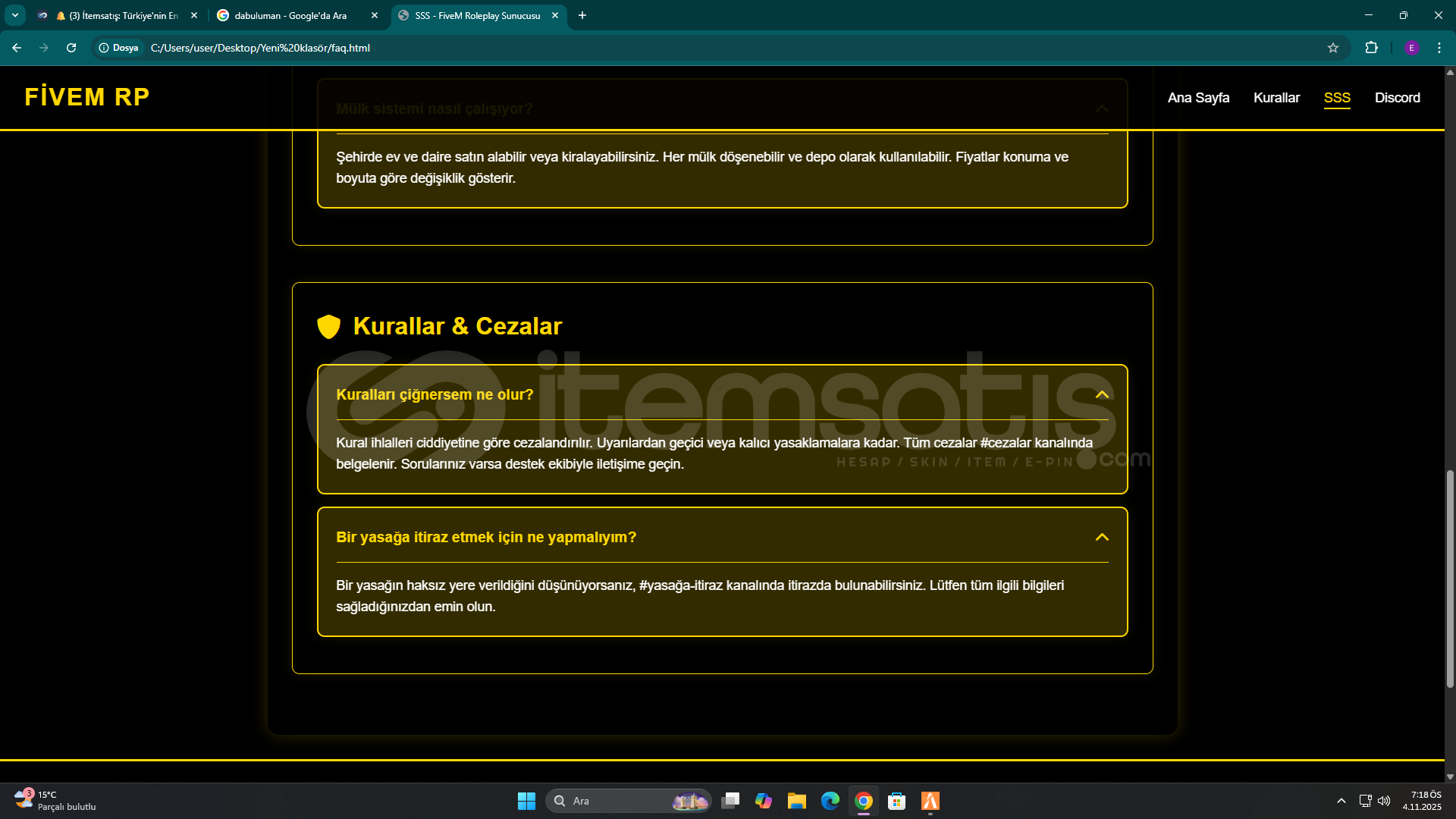Collapse 'Kuralları çiğnersem ne olur?' question

[x=1101, y=394]
